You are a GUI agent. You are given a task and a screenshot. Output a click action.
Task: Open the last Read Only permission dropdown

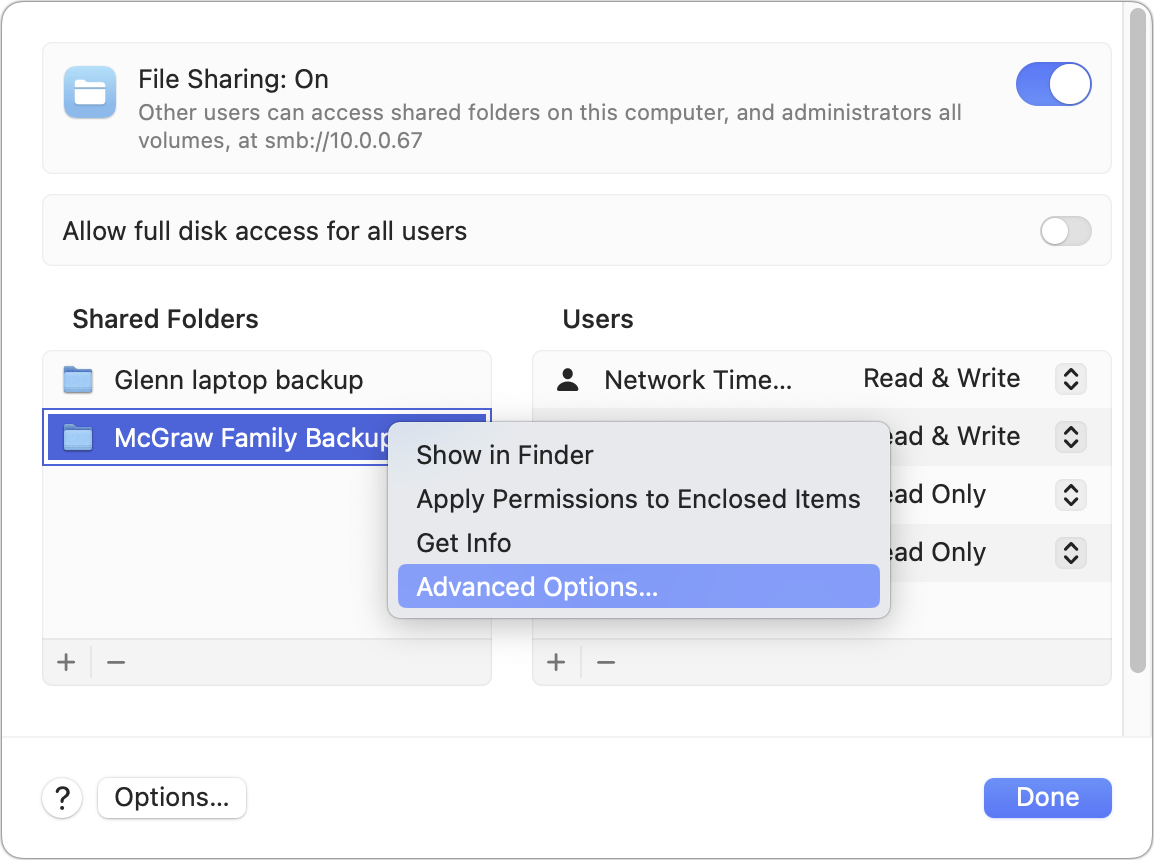point(1069,553)
